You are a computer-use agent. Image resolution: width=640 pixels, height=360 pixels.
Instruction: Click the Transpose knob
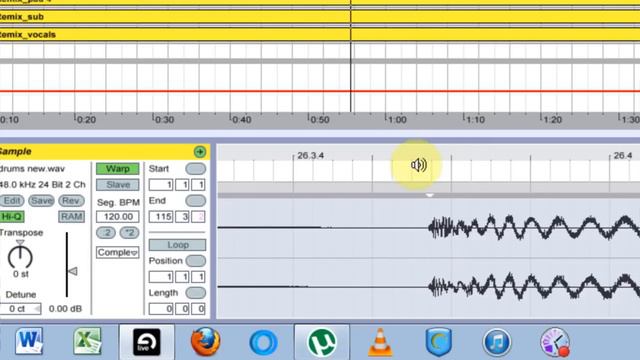[20, 257]
